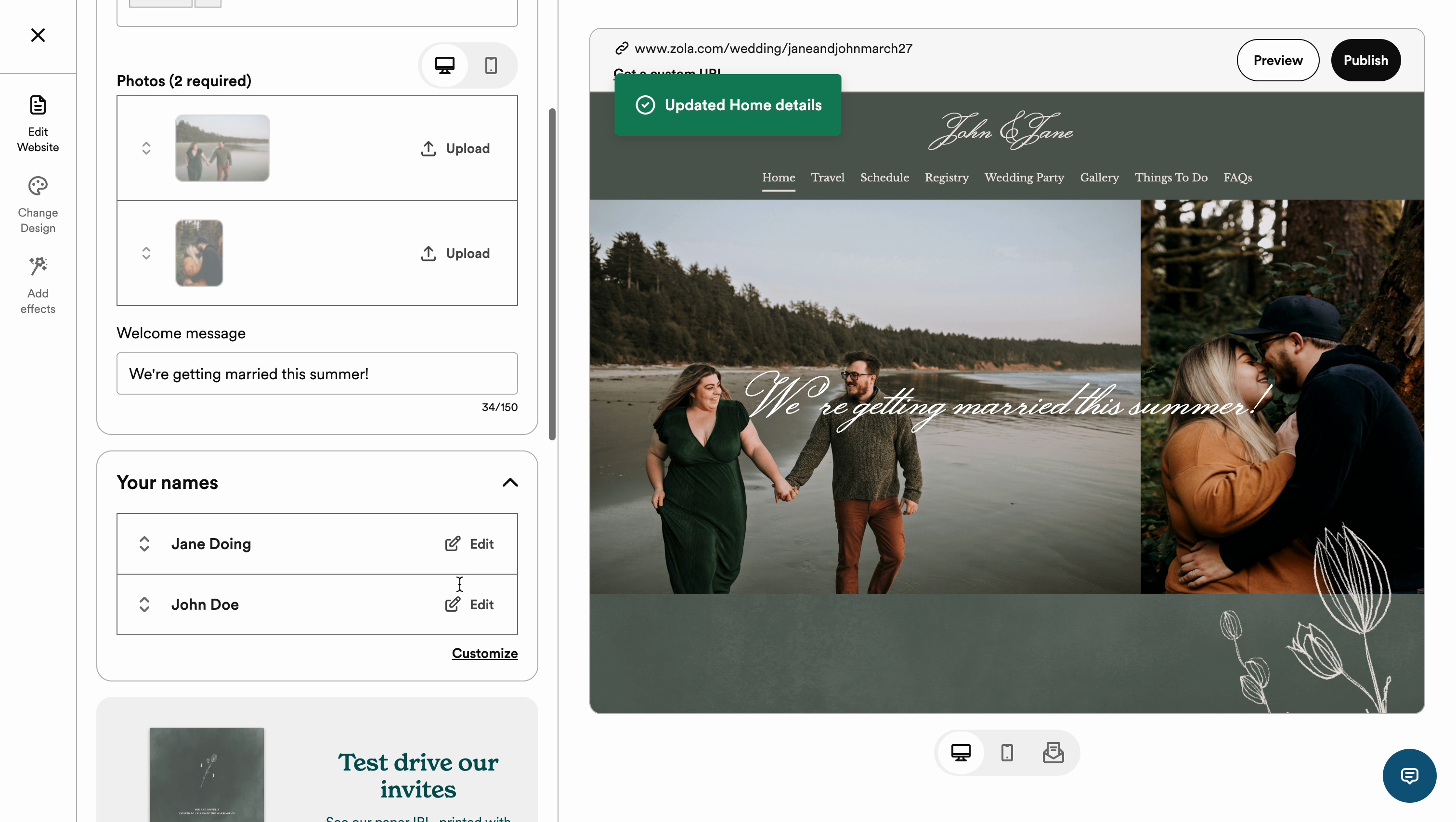This screenshot has width=1456, height=822.
Task: Collapse the Your names section
Action: pos(510,482)
